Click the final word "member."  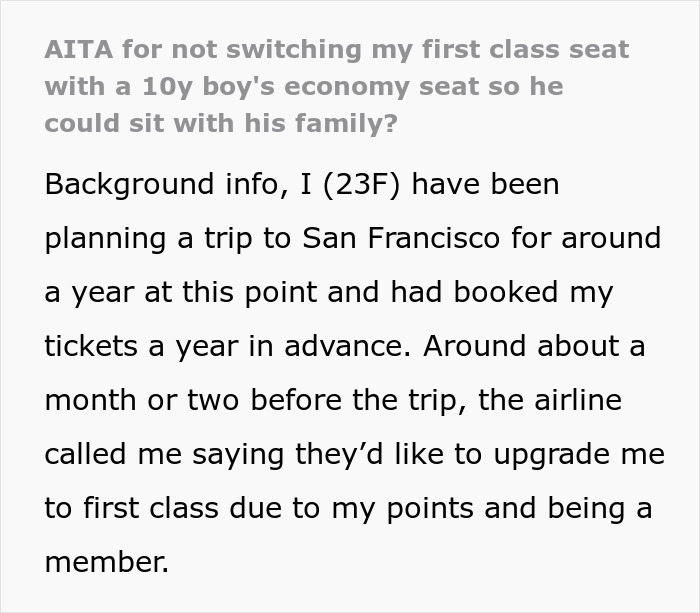pyautogui.click(x=106, y=562)
